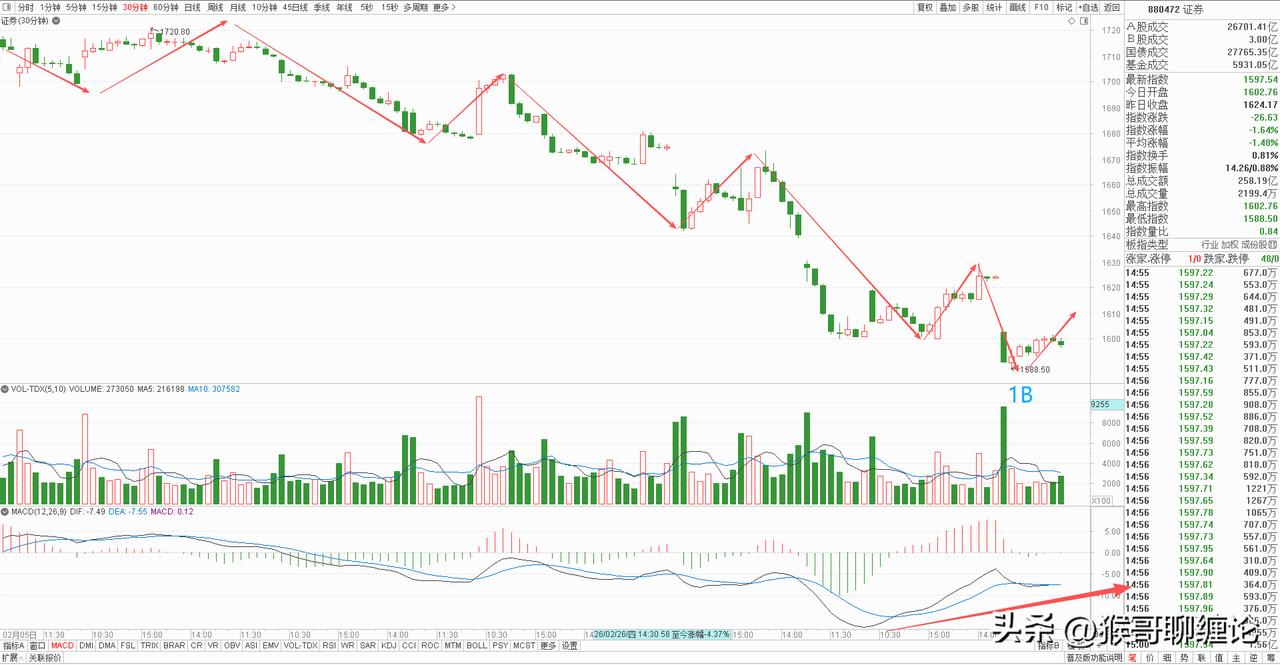Select the 值 tab at bottom right
The image size is (1280, 665).
(1218, 657)
